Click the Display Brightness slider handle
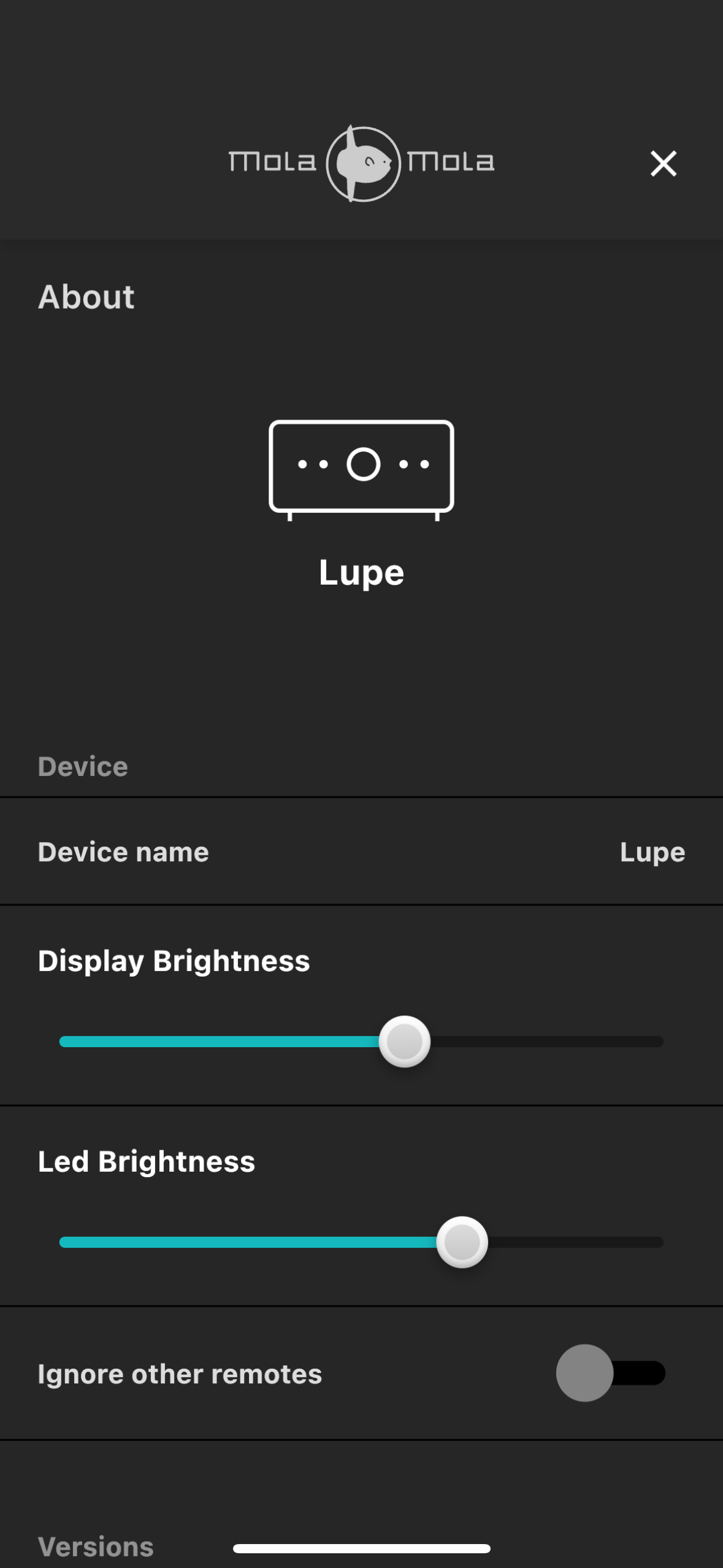Viewport: 723px width, 1568px height. coord(404,1042)
